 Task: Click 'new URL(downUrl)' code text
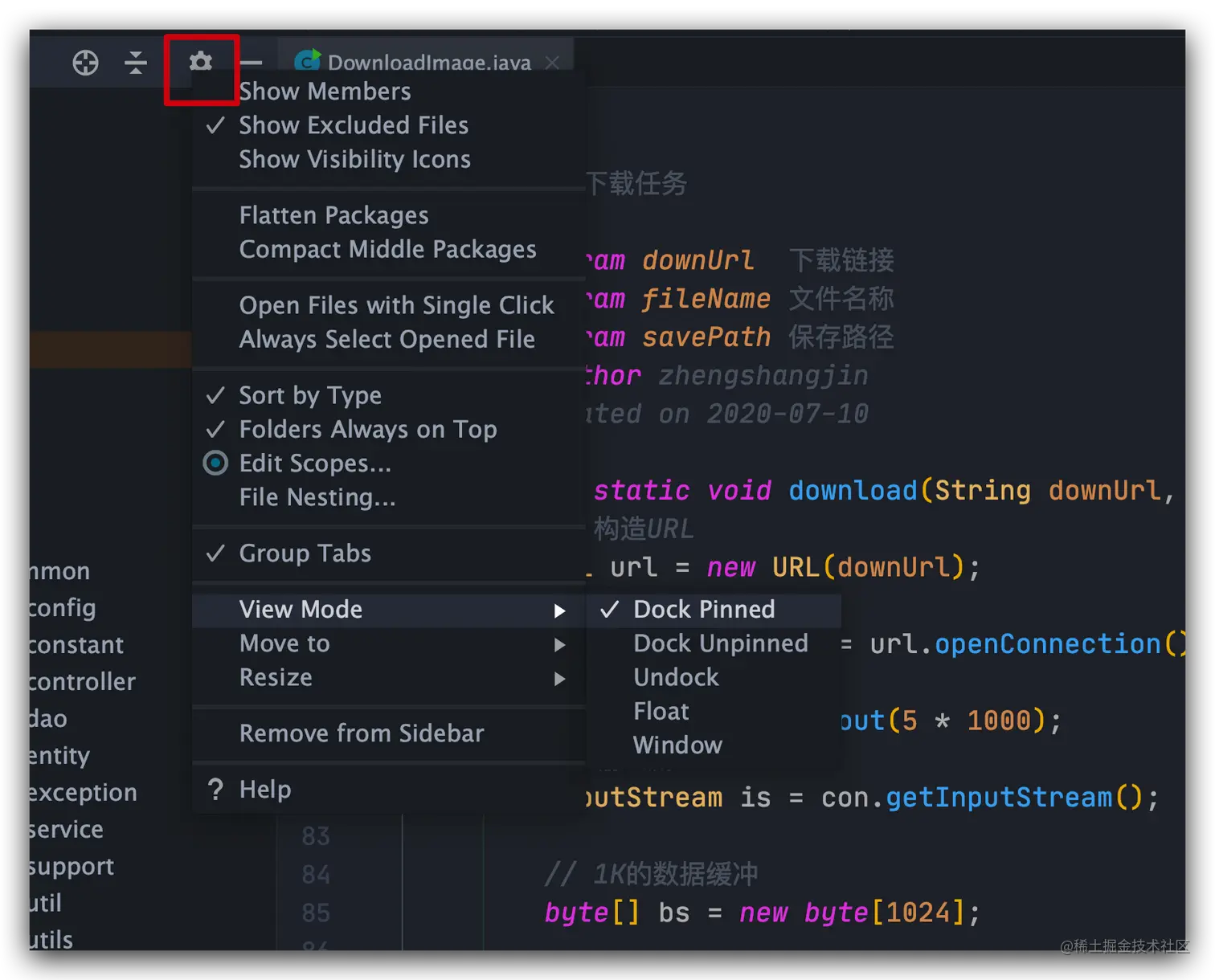point(836,567)
